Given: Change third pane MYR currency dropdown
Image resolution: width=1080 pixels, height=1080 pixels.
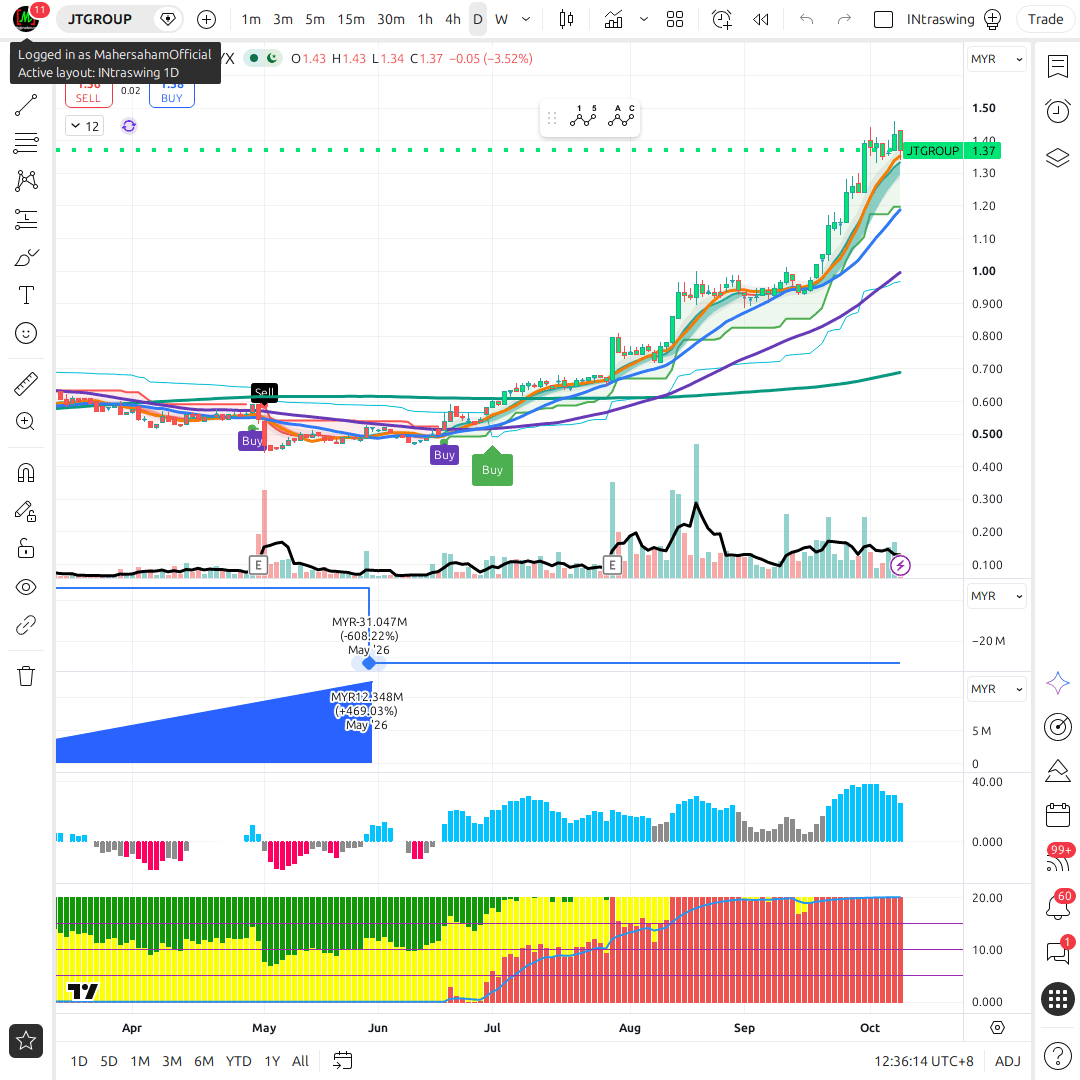Looking at the screenshot, I should pyautogui.click(x=996, y=689).
